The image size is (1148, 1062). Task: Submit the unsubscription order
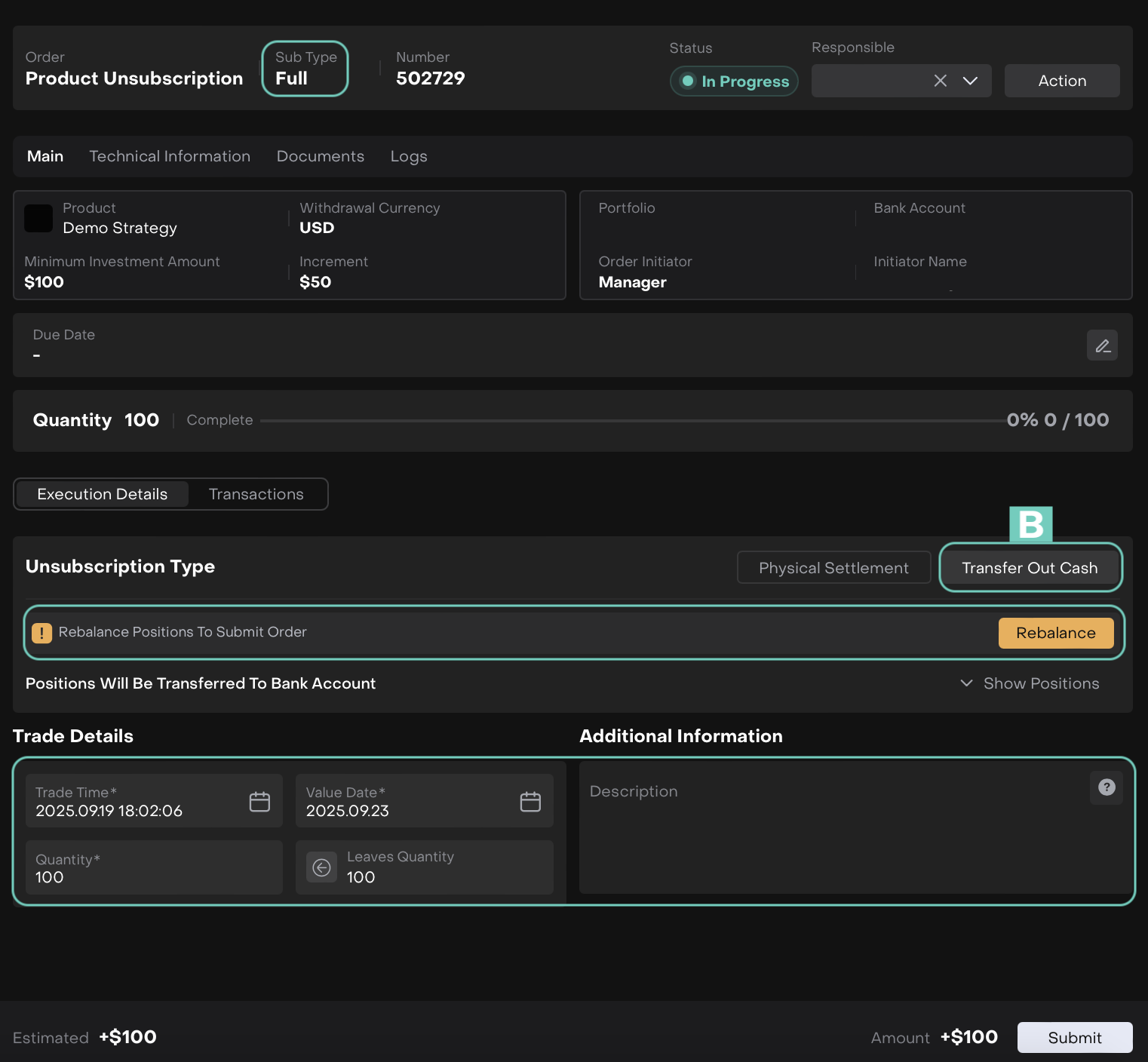[1074, 1038]
